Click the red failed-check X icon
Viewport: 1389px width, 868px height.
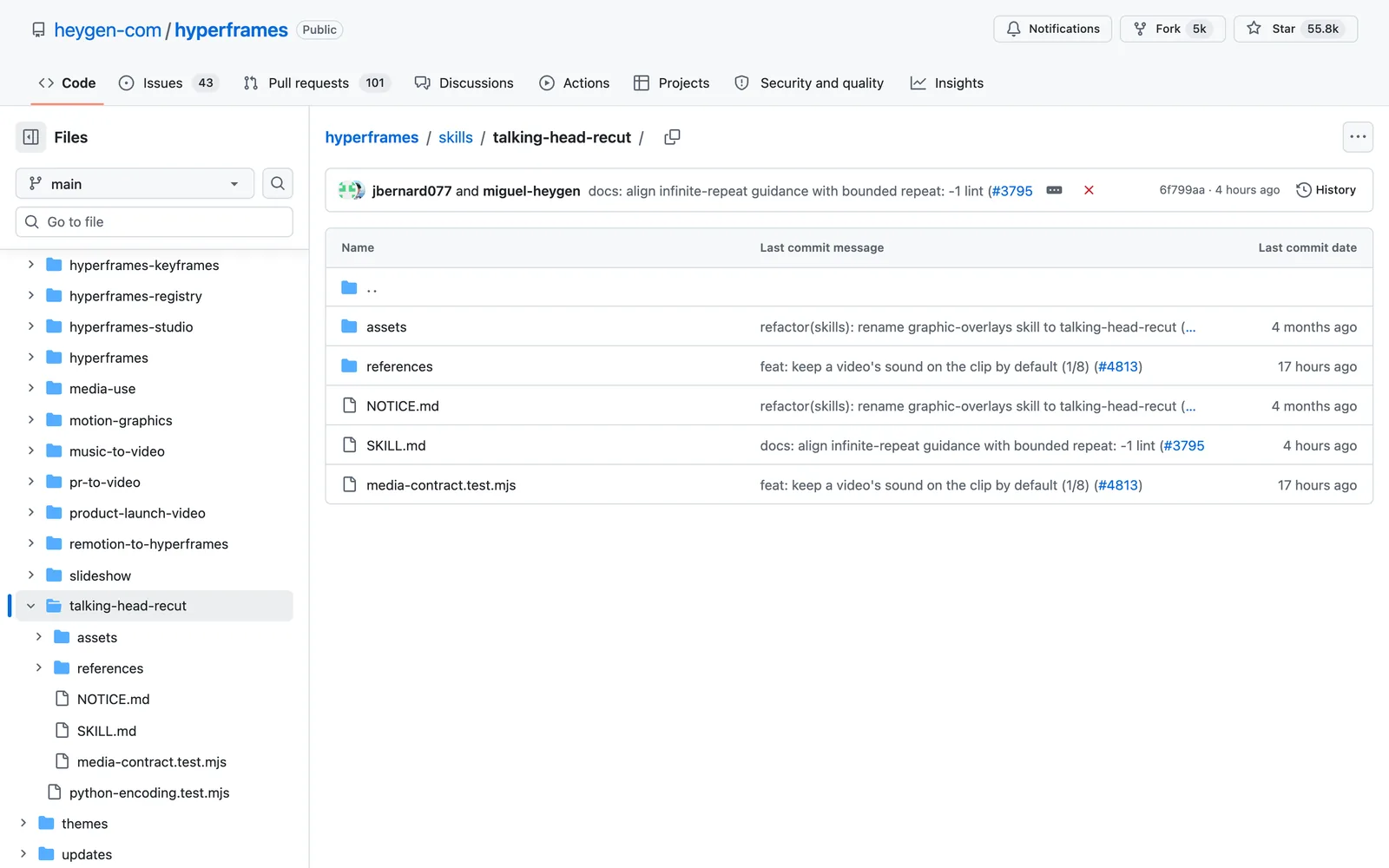click(x=1089, y=190)
